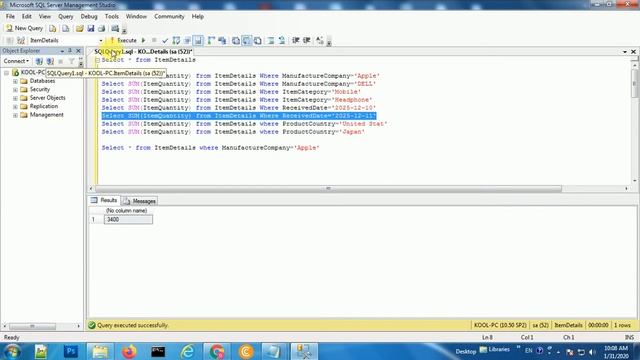Expand the Server Objects folder
The height and width of the screenshot is (360, 640).
(16, 98)
